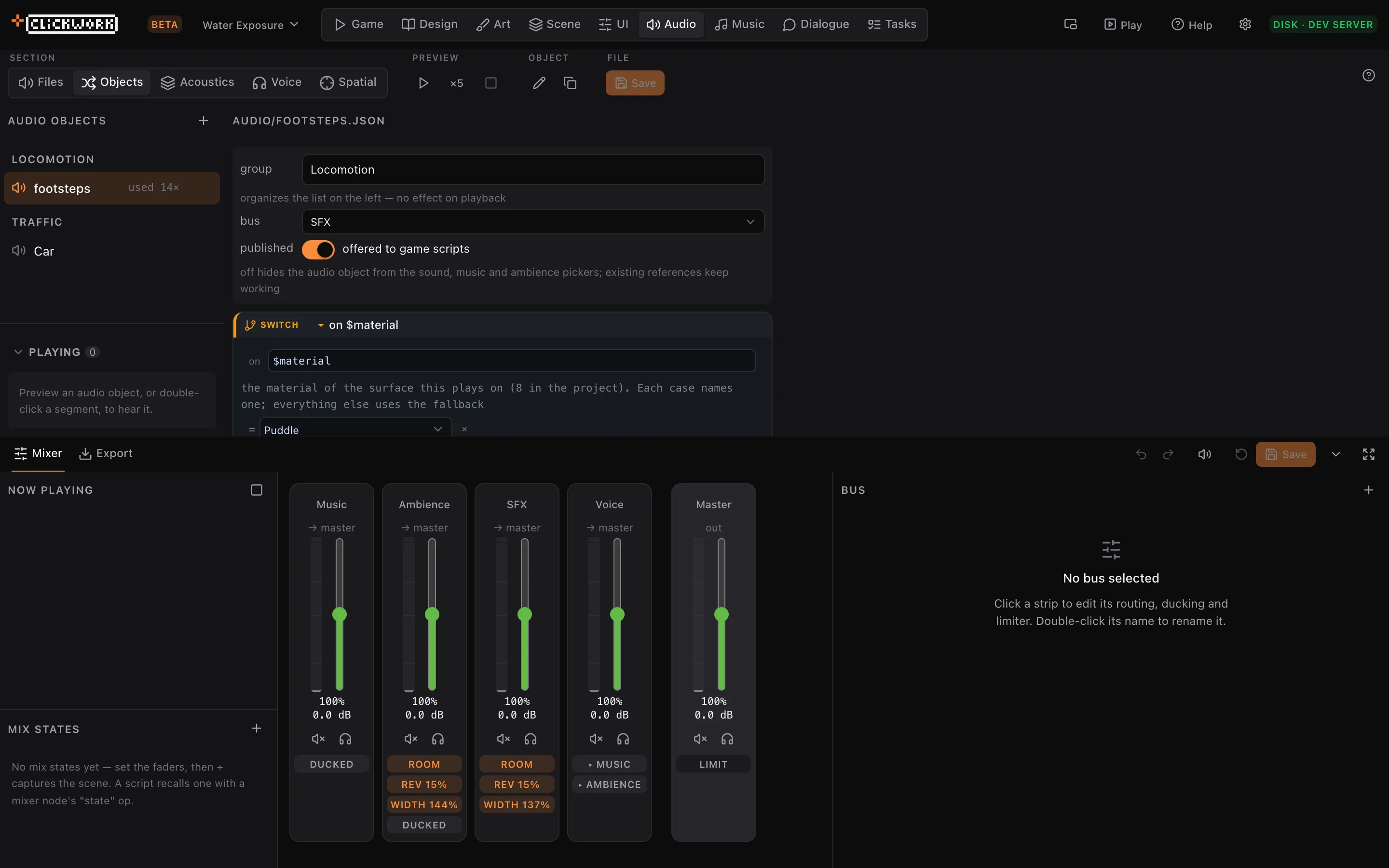
Task: Rename the object using the pencil icon
Action: 539,83
